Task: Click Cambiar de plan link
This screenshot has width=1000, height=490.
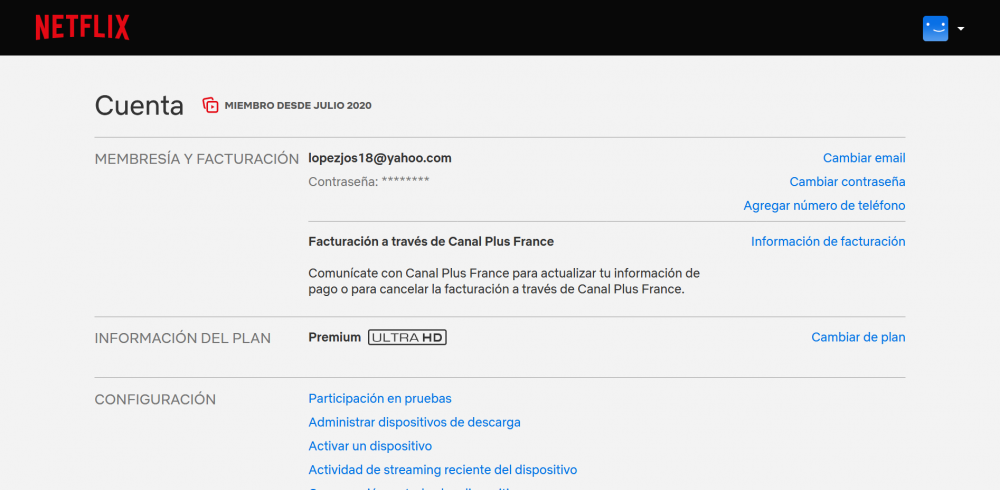Action: (857, 338)
